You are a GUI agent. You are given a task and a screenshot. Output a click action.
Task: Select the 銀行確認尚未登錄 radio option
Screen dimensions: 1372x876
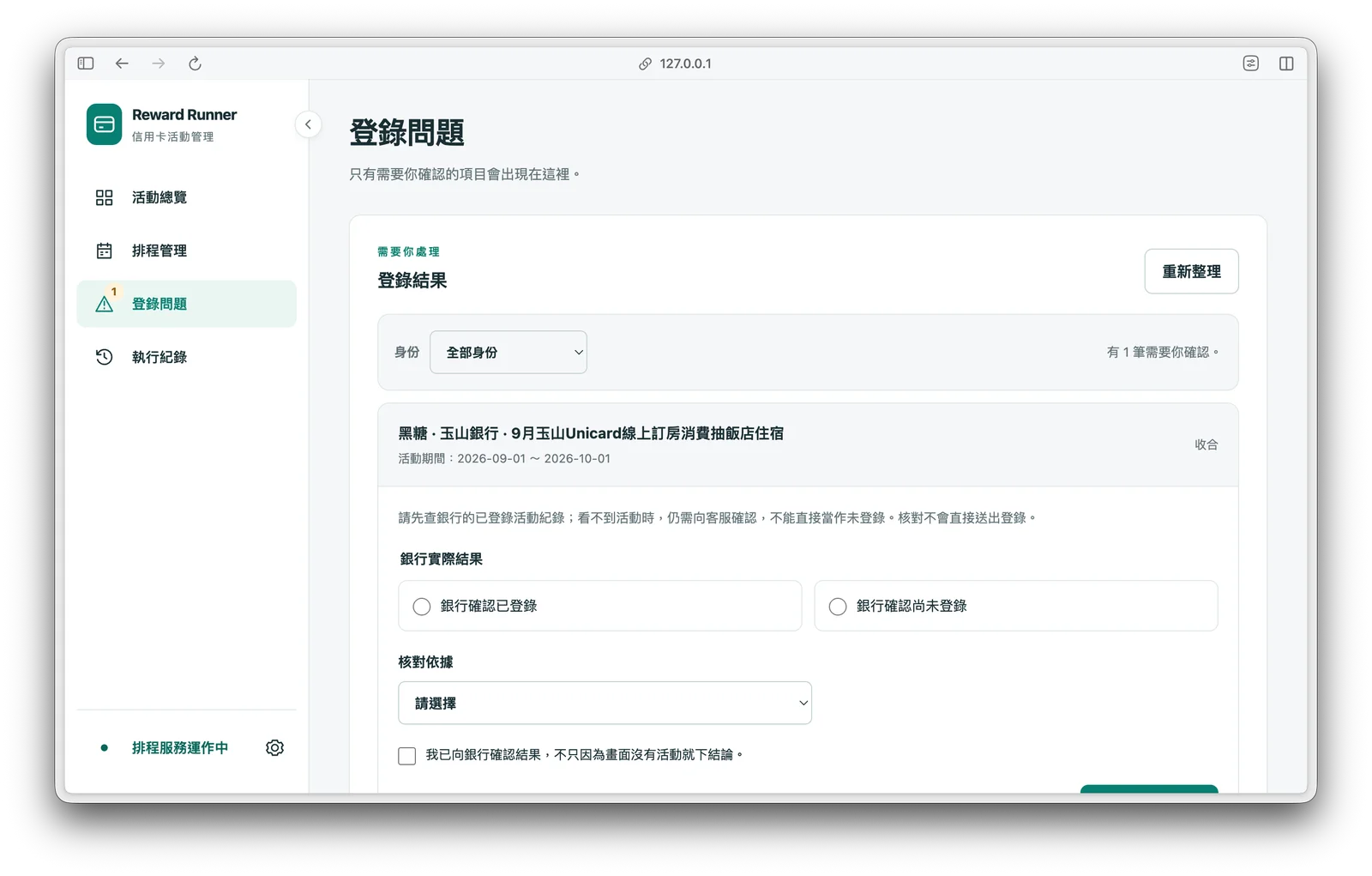(1015, 606)
